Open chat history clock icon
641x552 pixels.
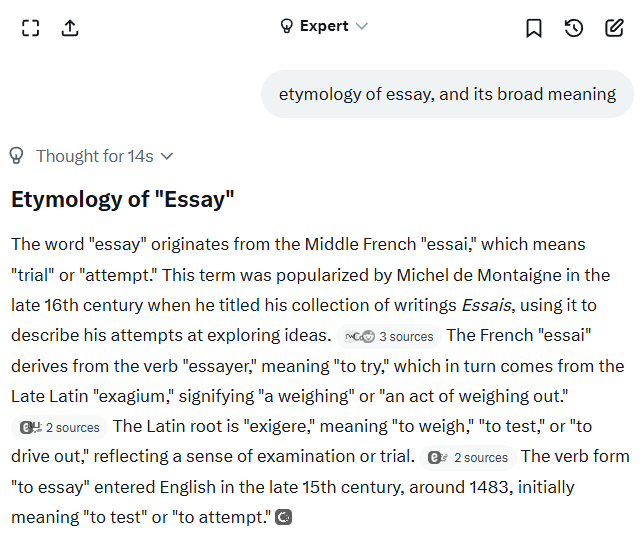click(x=574, y=28)
